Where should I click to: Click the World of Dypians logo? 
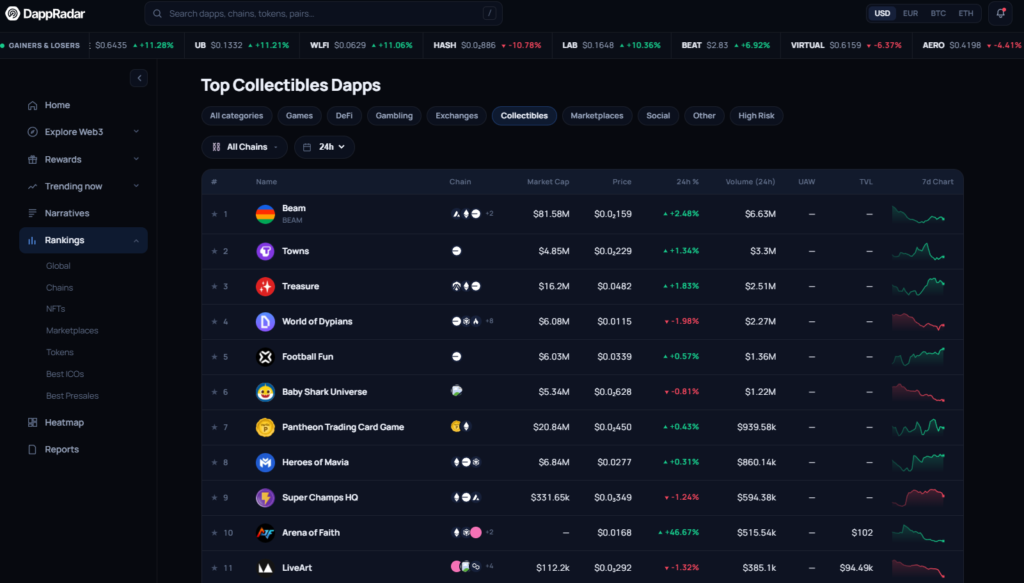click(265, 321)
